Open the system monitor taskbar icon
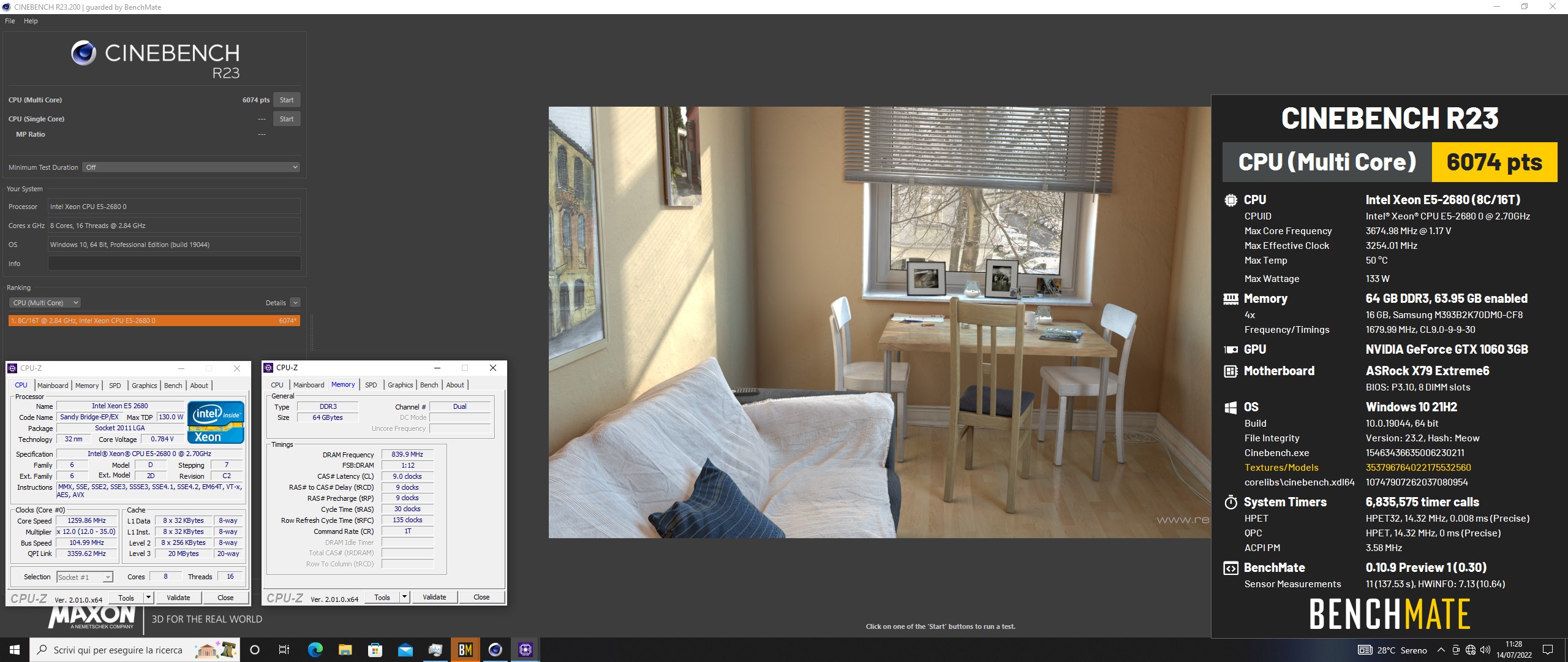Viewport: 1568px width, 662px height. pyautogui.click(x=435, y=650)
